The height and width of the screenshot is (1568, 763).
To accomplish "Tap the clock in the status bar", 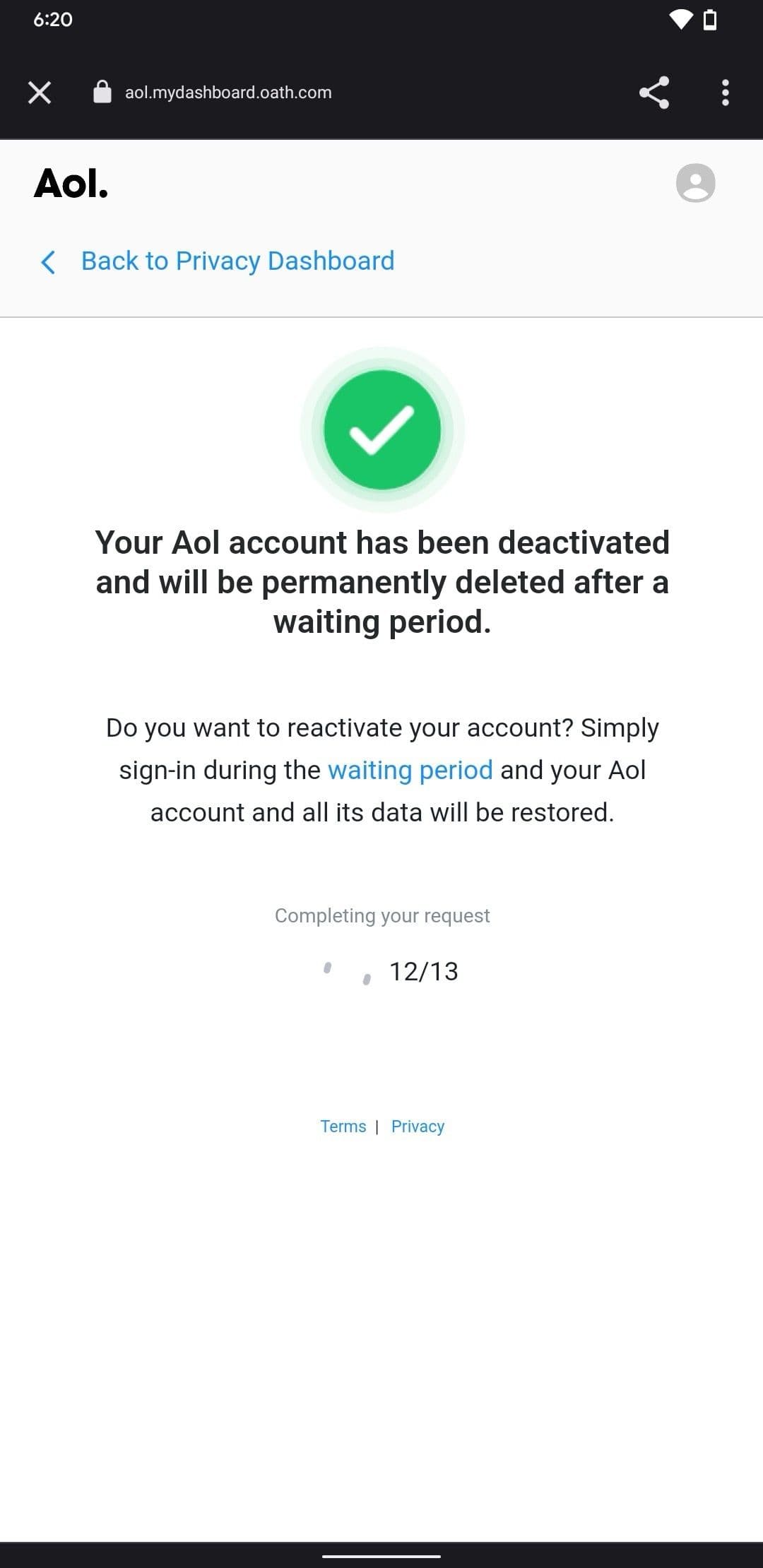I will (54, 20).
